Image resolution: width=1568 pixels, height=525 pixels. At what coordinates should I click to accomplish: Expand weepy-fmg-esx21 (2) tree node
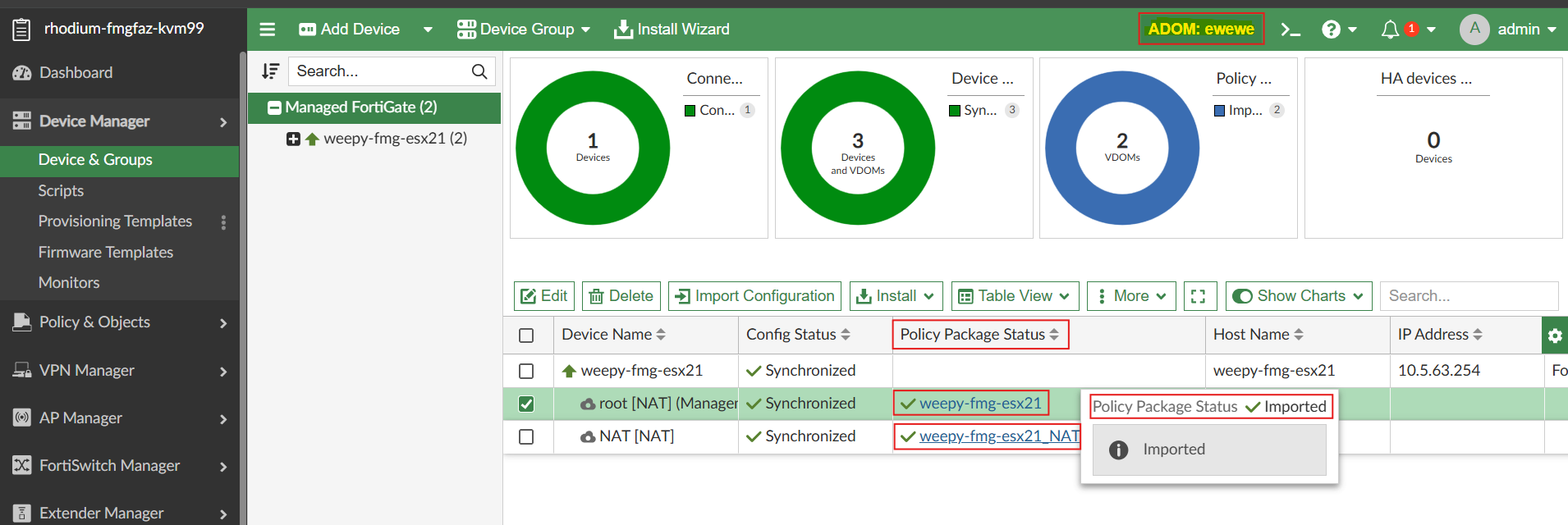[x=293, y=139]
